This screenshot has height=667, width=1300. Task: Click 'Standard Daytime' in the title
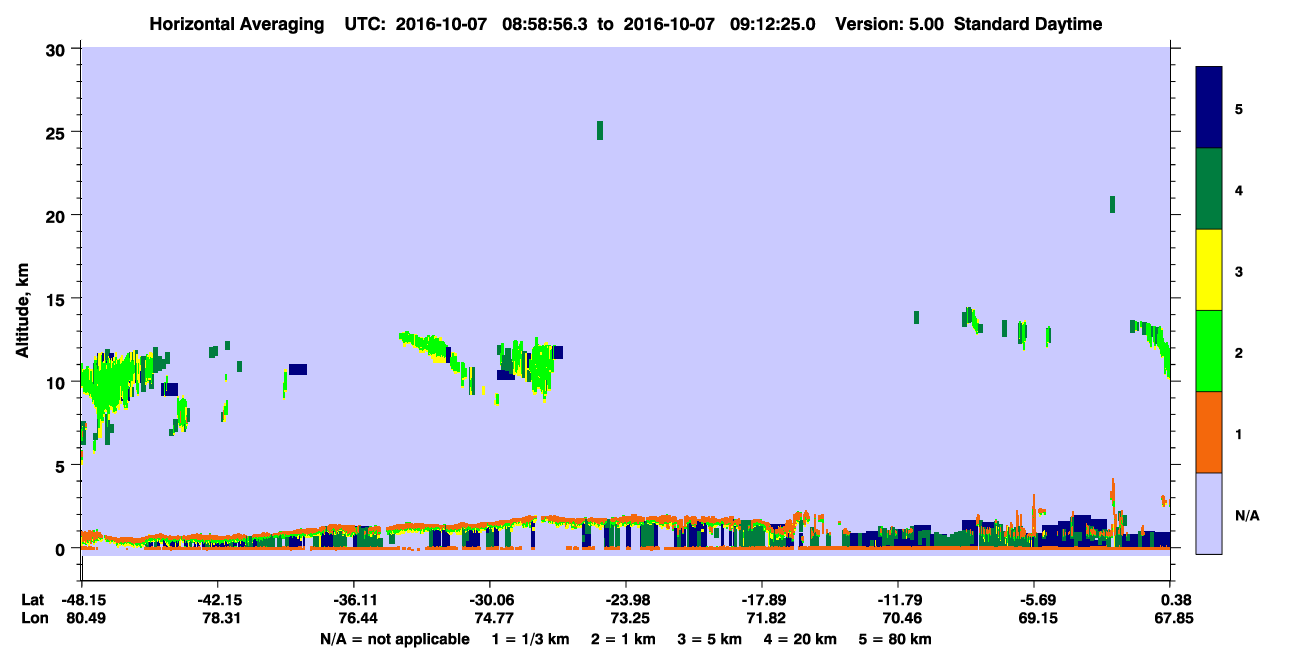pos(1028,24)
